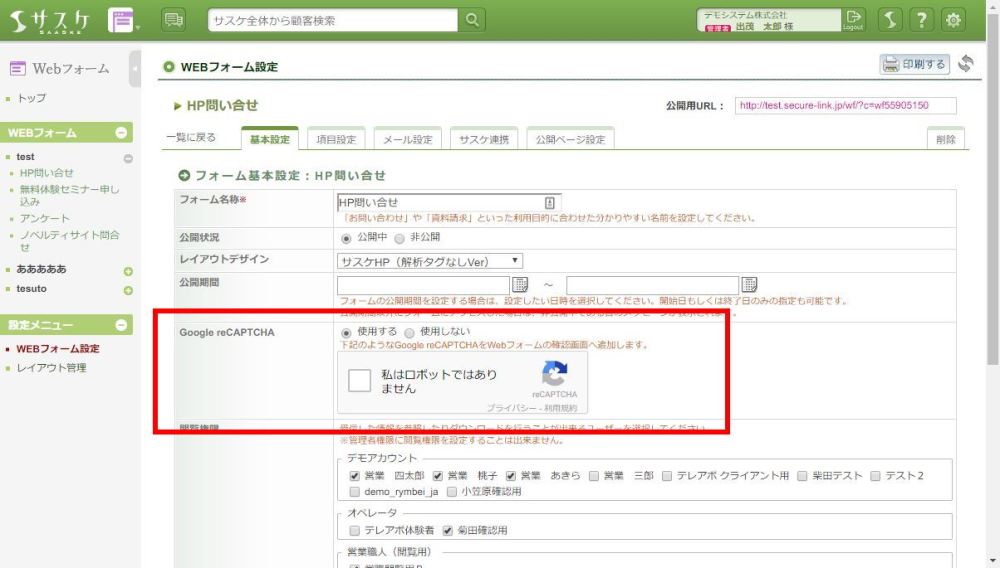Image resolution: width=1000 pixels, height=568 pixels.
Task: Click the refresh arrows icon beside print
Action: pyautogui.click(x=965, y=64)
